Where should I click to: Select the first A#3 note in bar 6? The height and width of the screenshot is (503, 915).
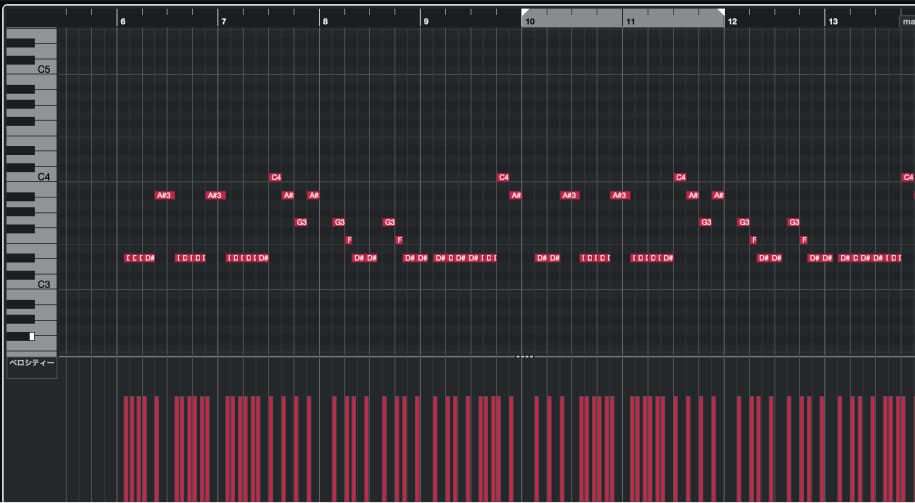tap(165, 195)
